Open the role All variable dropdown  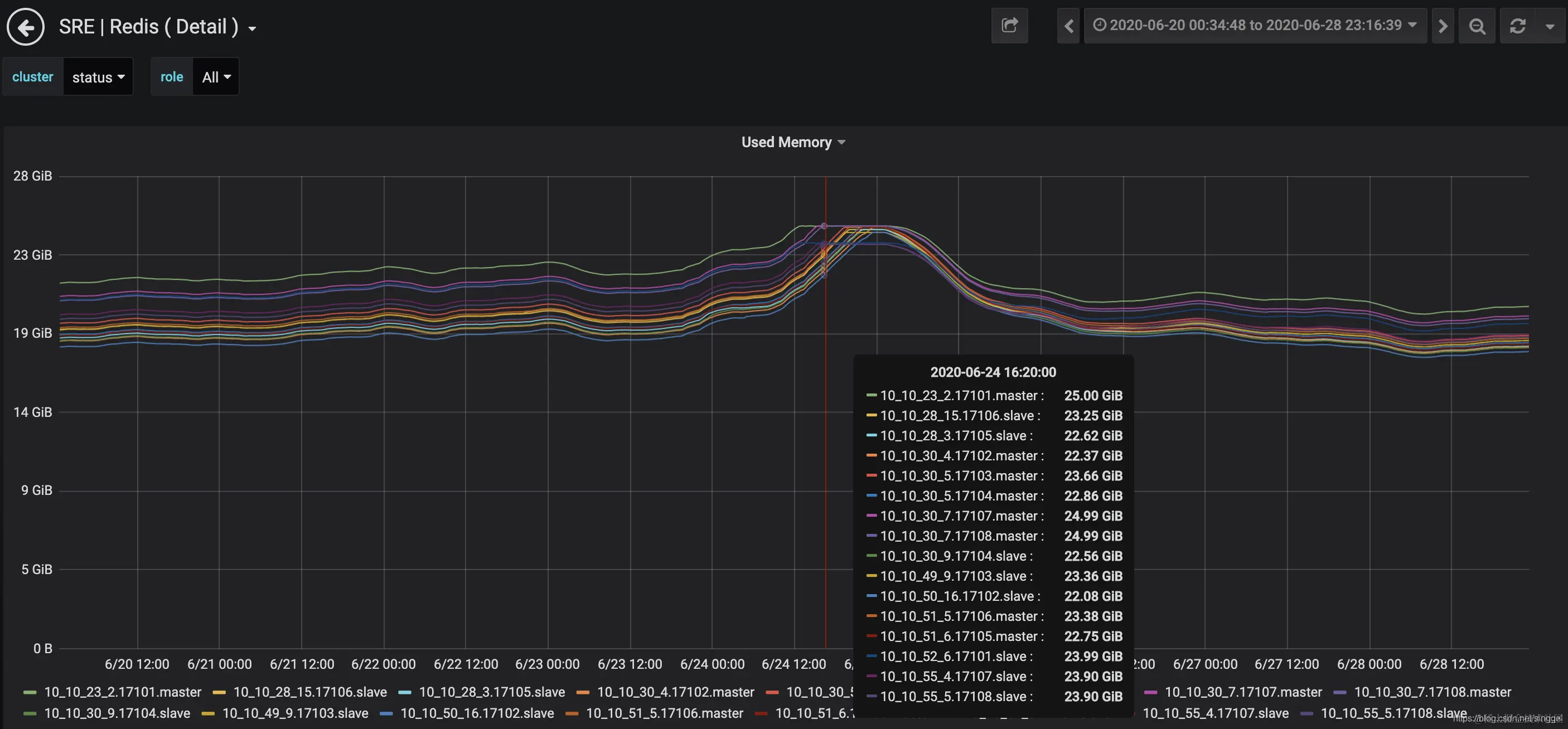coord(215,77)
